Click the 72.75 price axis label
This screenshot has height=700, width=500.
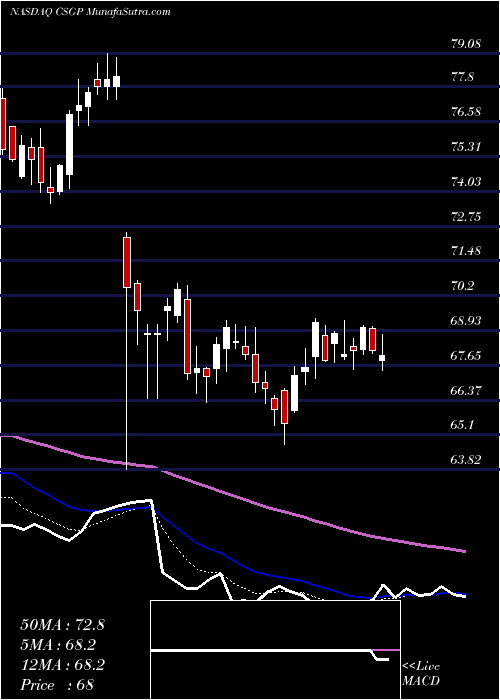coord(465,217)
